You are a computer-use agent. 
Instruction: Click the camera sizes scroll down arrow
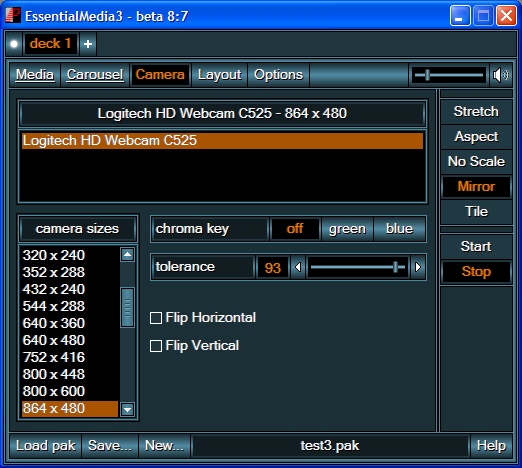[127, 409]
